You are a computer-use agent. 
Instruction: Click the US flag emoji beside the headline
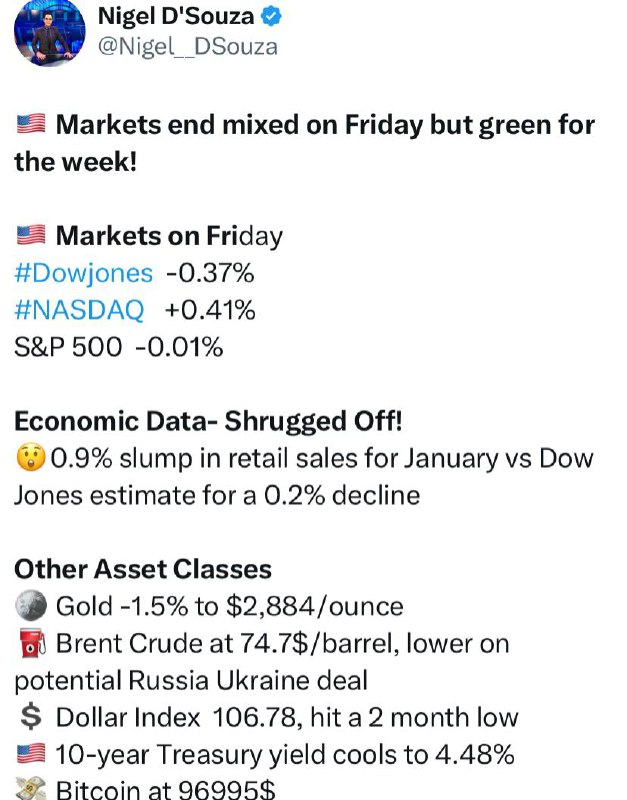31,124
